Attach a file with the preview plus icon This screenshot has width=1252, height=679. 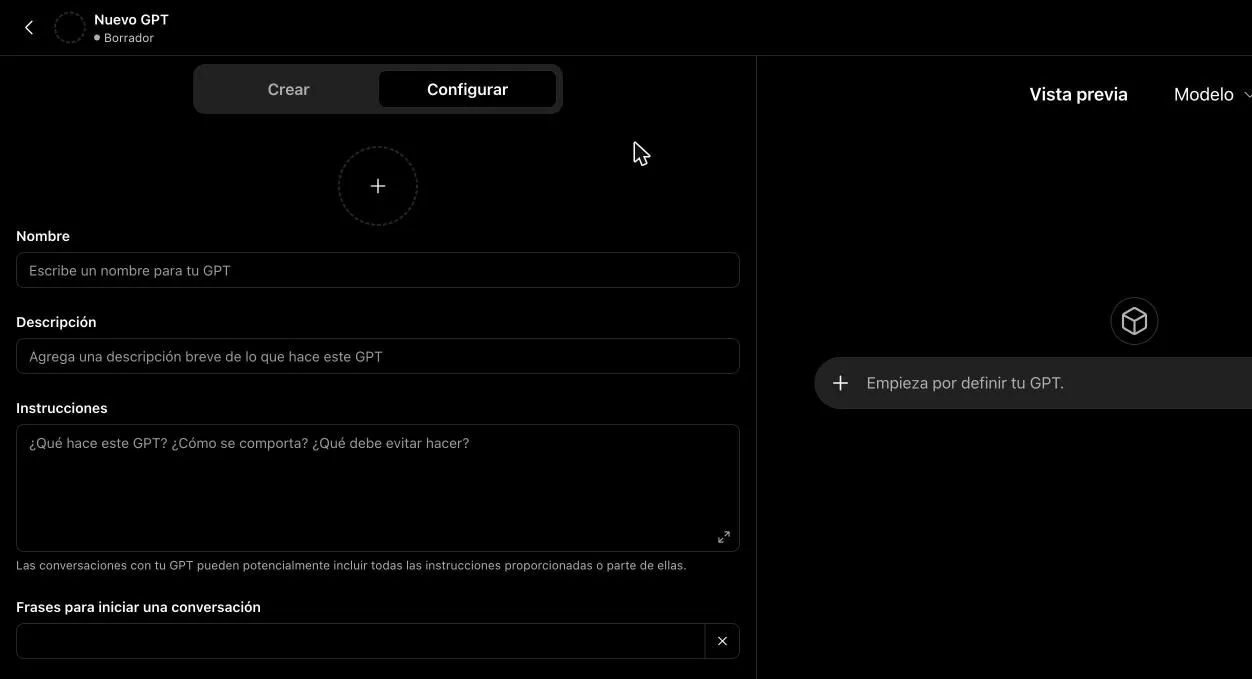click(841, 383)
